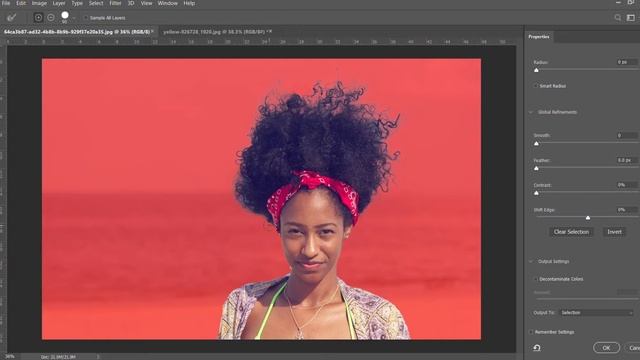Screen dimensions: 640x360
Task: Click the search magnifier icon
Action: (618, 18)
